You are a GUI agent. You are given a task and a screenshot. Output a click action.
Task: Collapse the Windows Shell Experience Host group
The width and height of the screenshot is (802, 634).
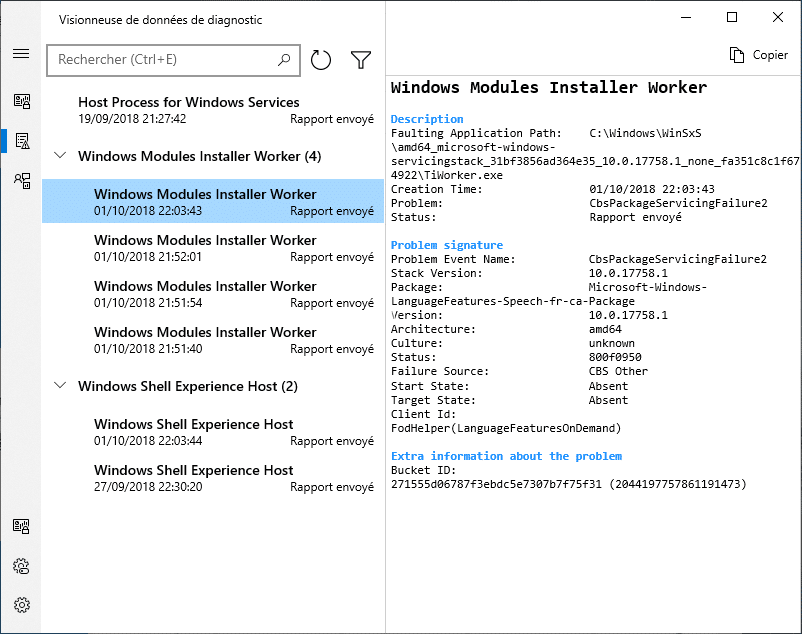click(x=60, y=386)
